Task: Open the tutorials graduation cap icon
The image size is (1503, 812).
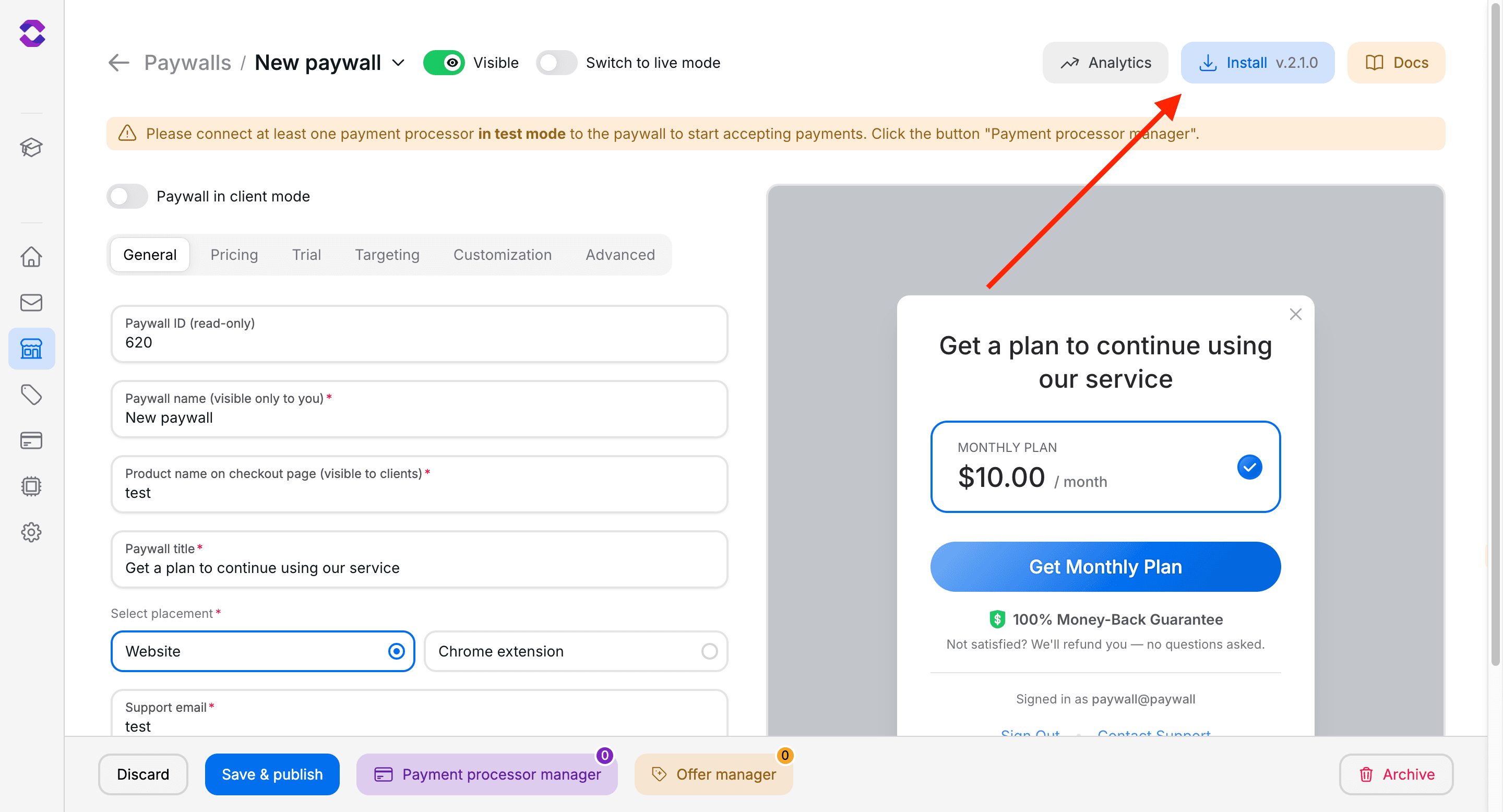Action: point(31,148)
